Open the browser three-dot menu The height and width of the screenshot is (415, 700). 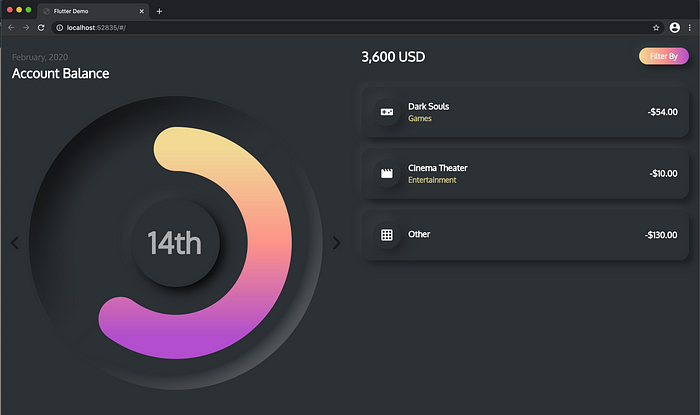690,28
